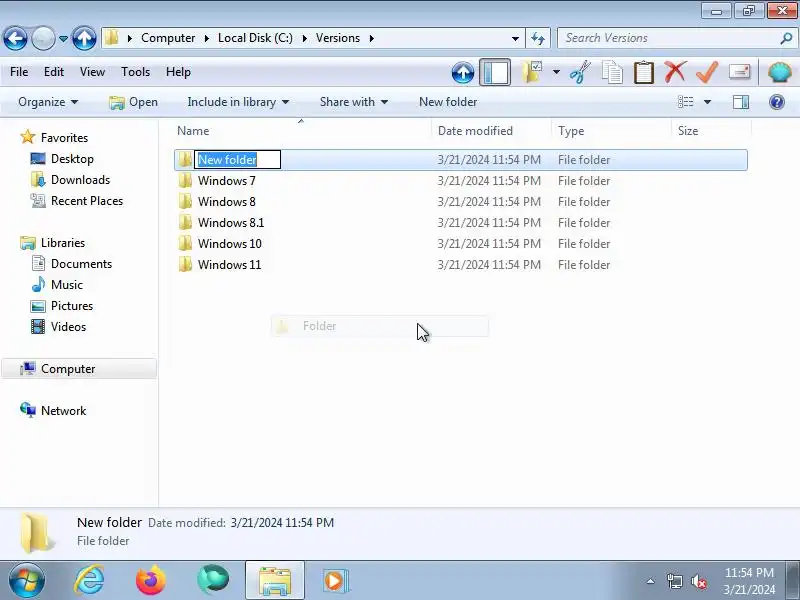Image resolution: width=800 pixels, height=600 pixels.
Task: Open the View menu
Action: (x=92, y=72)
